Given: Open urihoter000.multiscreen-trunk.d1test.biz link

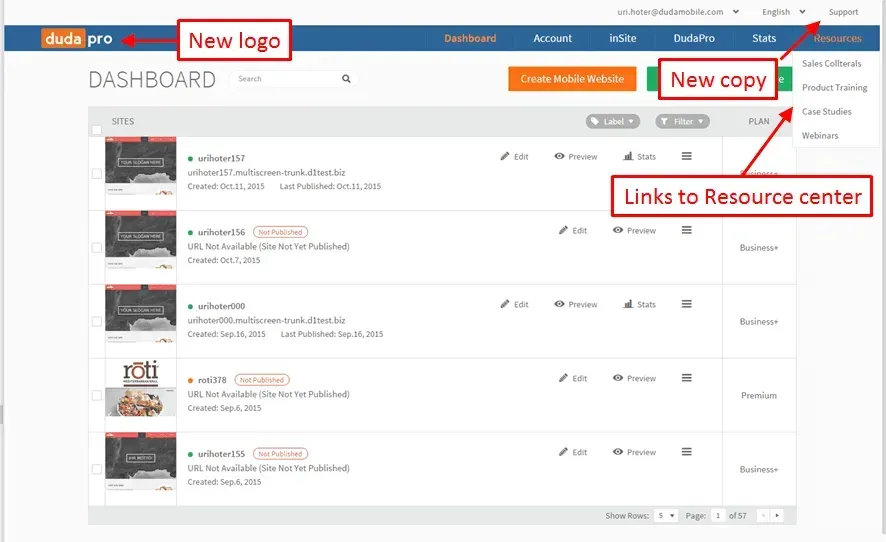Looking at the screenshot, I should click(266, 320).
